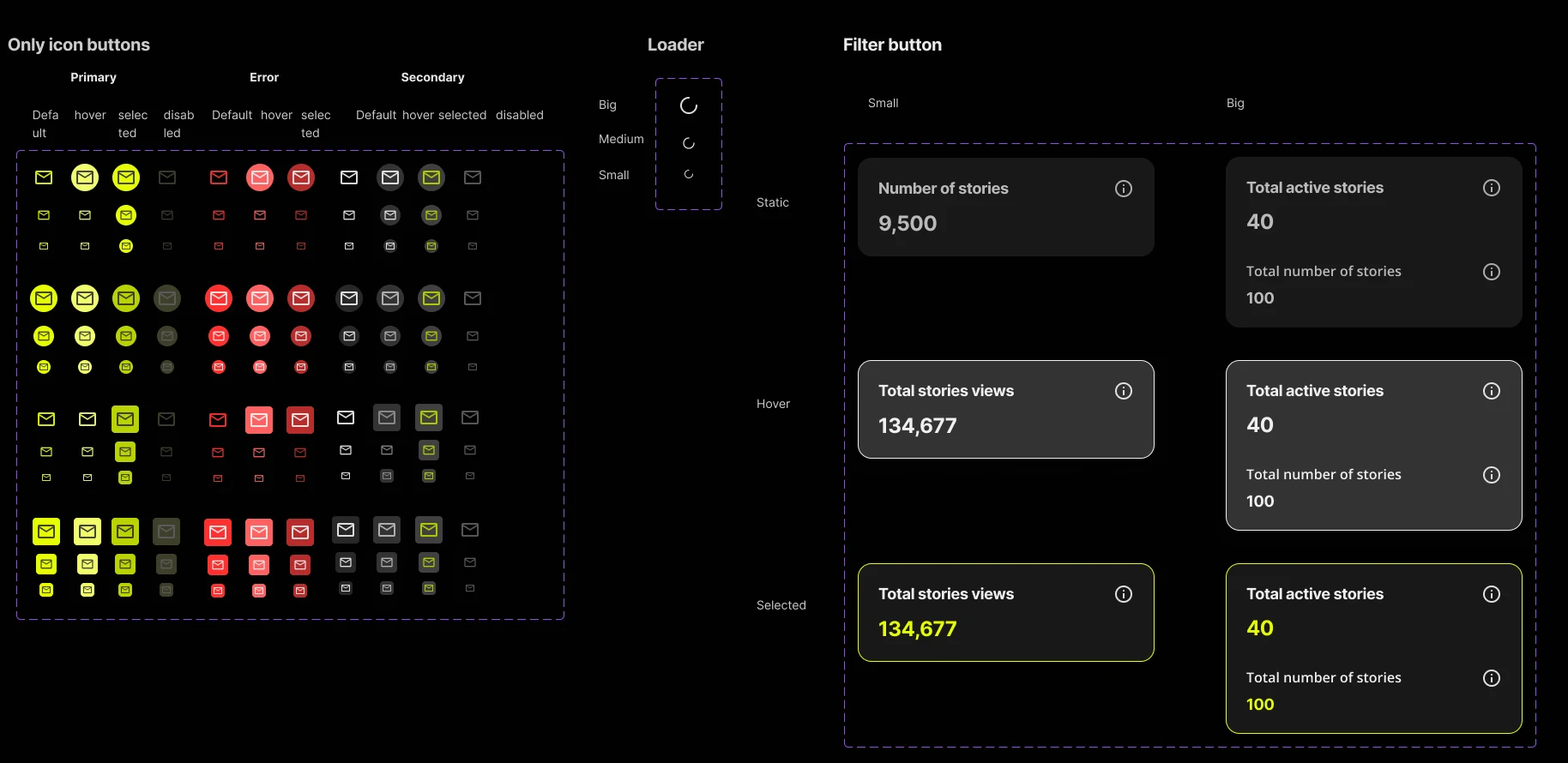
Task: Select the Medium loader spinner
Action: [689, 143]
